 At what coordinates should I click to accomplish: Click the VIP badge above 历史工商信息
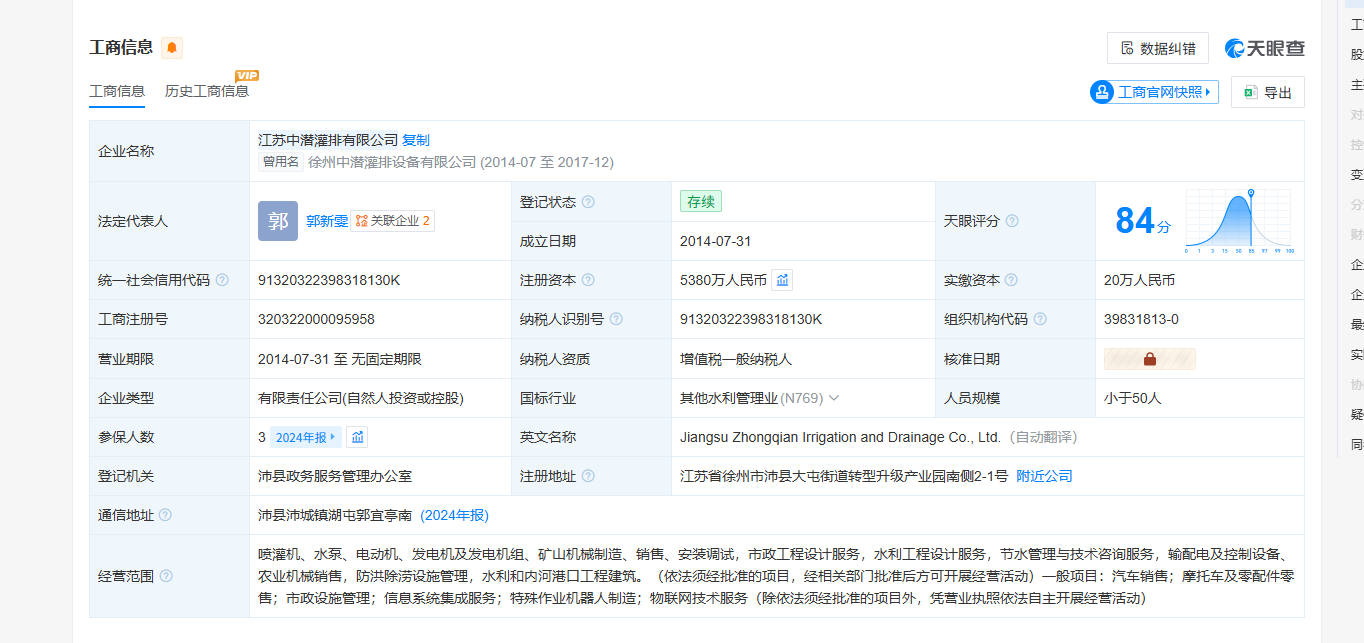(x=247, y=76)
